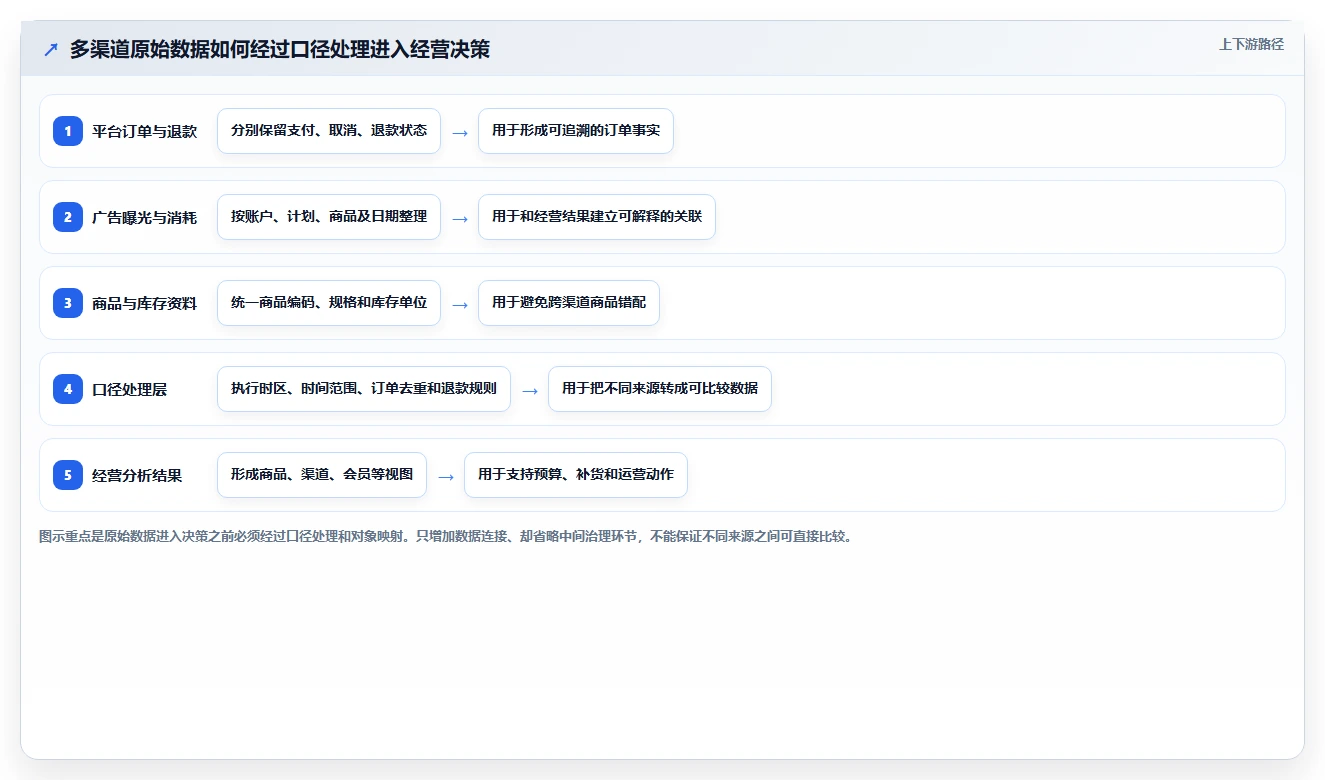The width and height of the screenshot is (1325, 780).
Task: Select the step 1 number badge
Action: point(68,131)
